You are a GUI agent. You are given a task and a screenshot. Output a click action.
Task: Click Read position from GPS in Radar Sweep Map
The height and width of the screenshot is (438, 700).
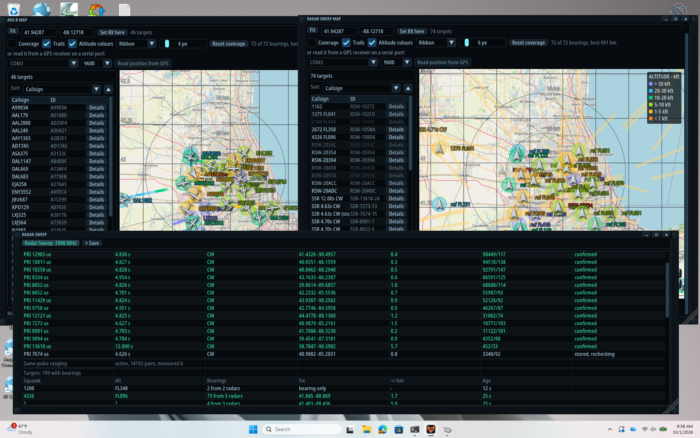point(442,63)
